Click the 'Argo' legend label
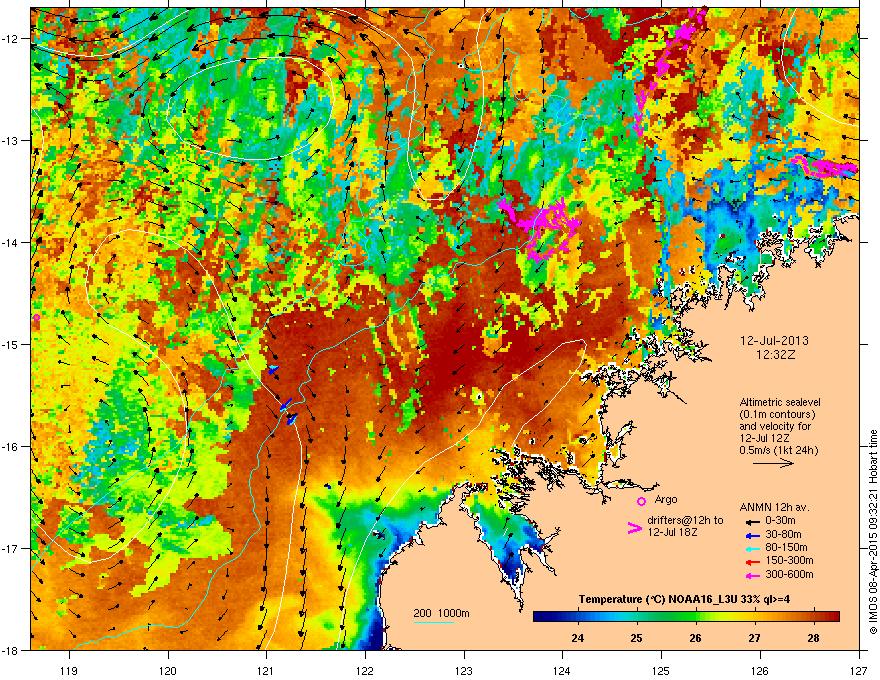The height and width of the screenshot is (680, 880). click(666, 499)
